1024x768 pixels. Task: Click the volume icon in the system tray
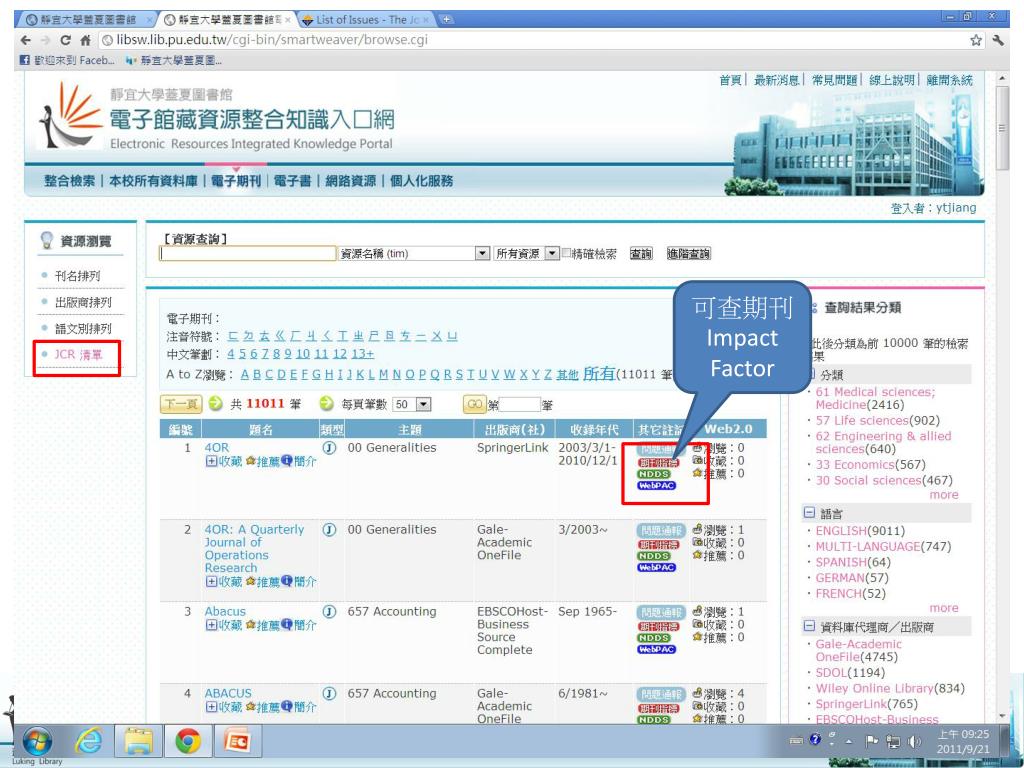click(x=914, y=741)
